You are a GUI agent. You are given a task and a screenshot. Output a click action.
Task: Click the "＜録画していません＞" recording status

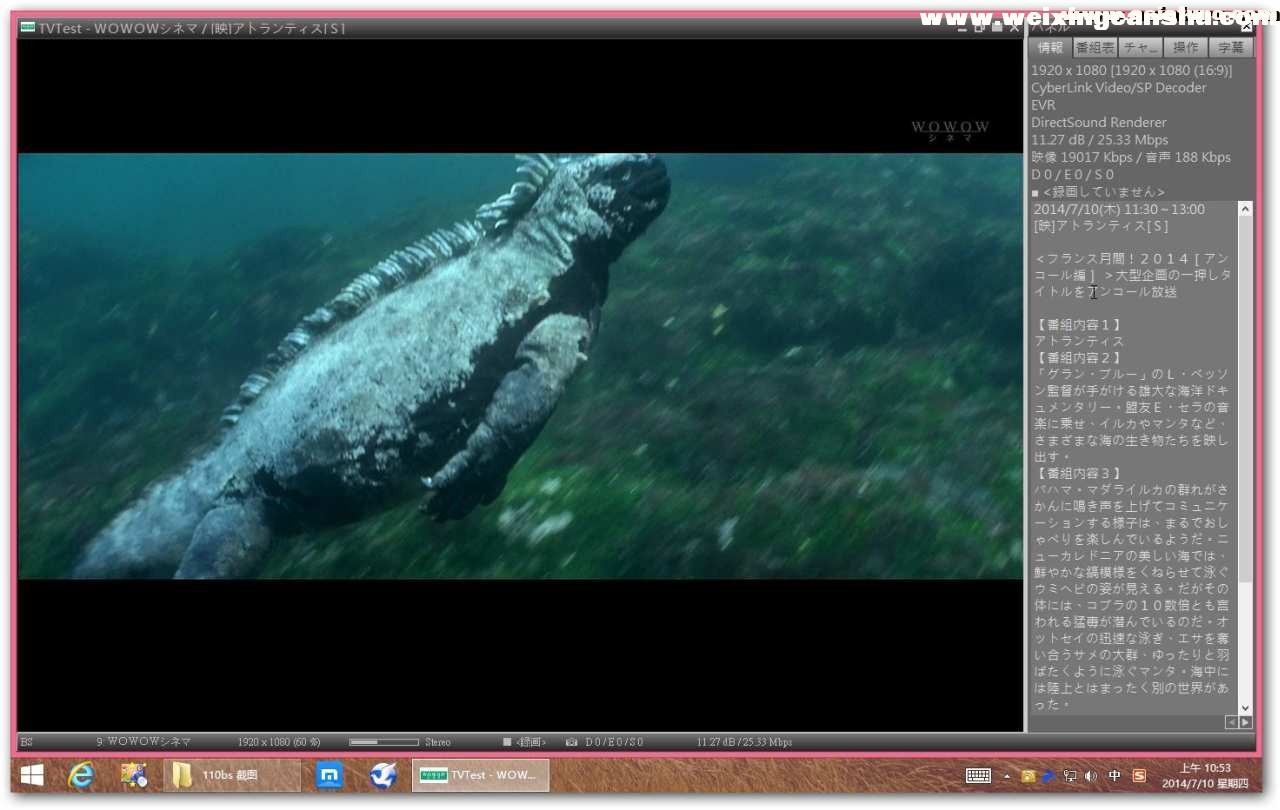point(1103,191)
